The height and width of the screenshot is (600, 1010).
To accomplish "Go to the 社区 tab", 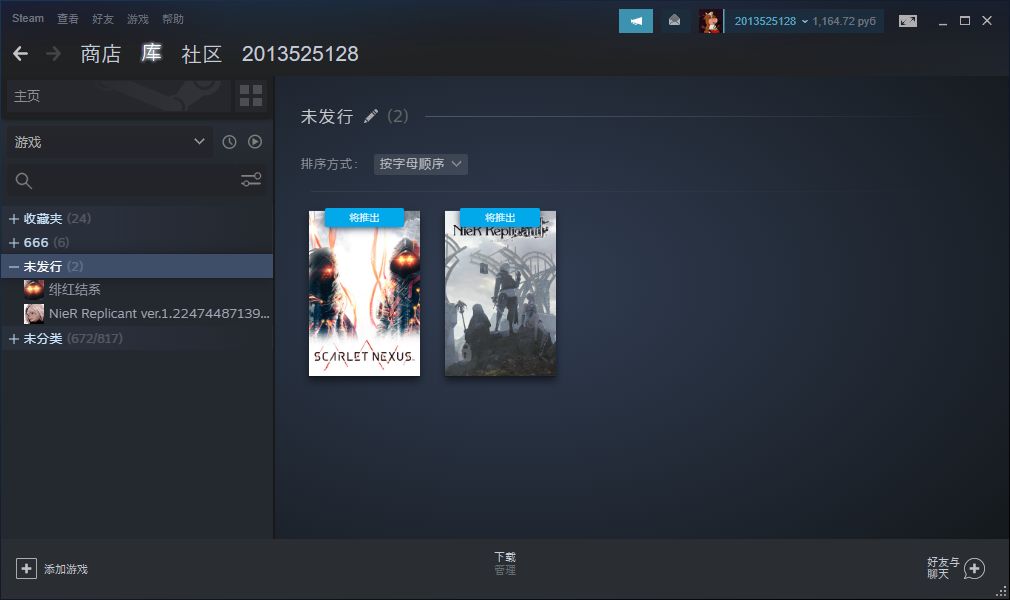I will click(x=202, y=53).
